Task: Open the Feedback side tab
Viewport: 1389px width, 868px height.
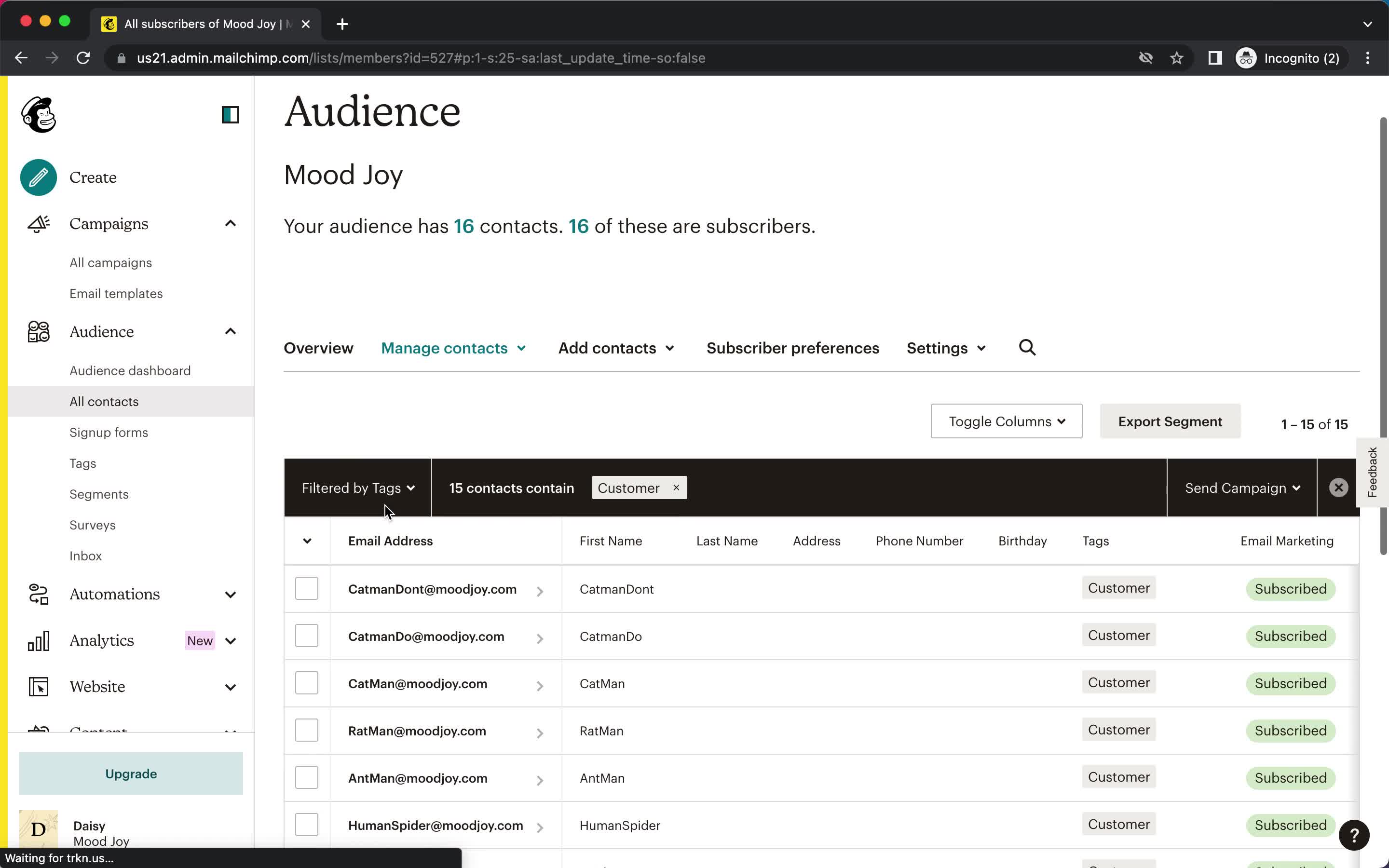Action: click(x=1372, y=472)
